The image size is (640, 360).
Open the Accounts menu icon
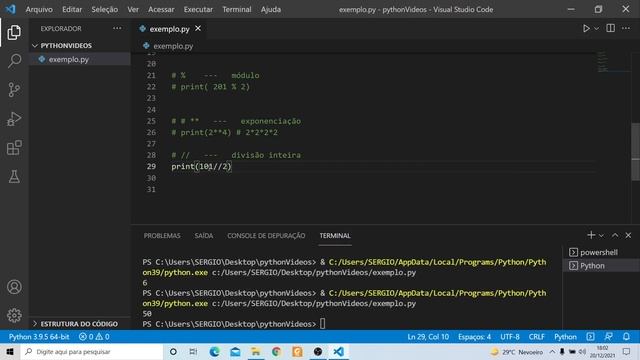click(14, 287)
